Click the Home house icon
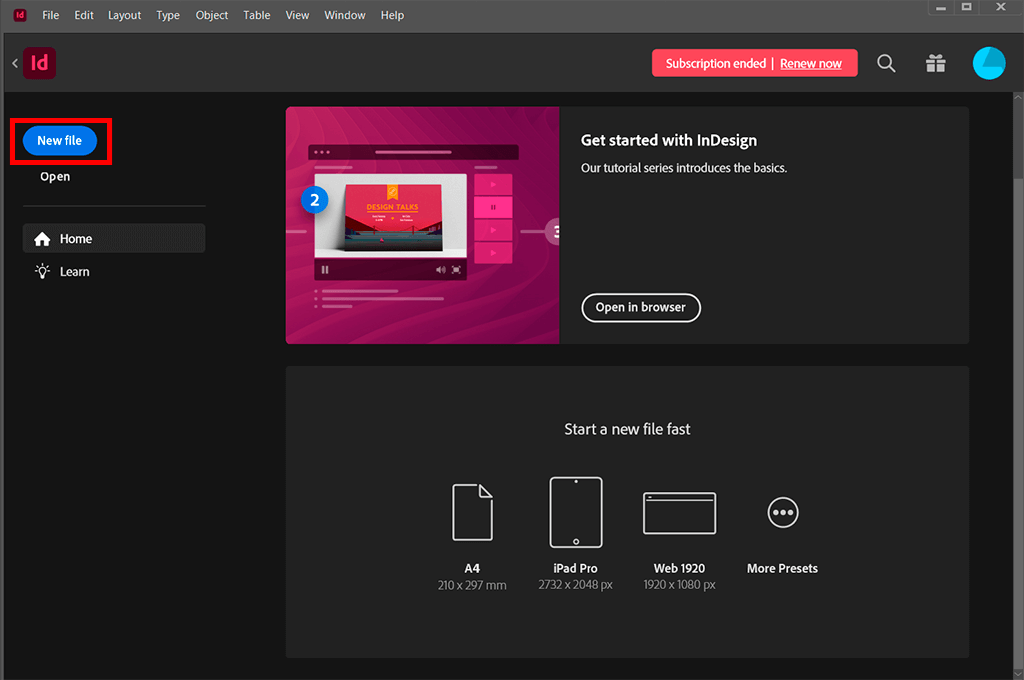The image size is (1024, 680). click(42, 239)
